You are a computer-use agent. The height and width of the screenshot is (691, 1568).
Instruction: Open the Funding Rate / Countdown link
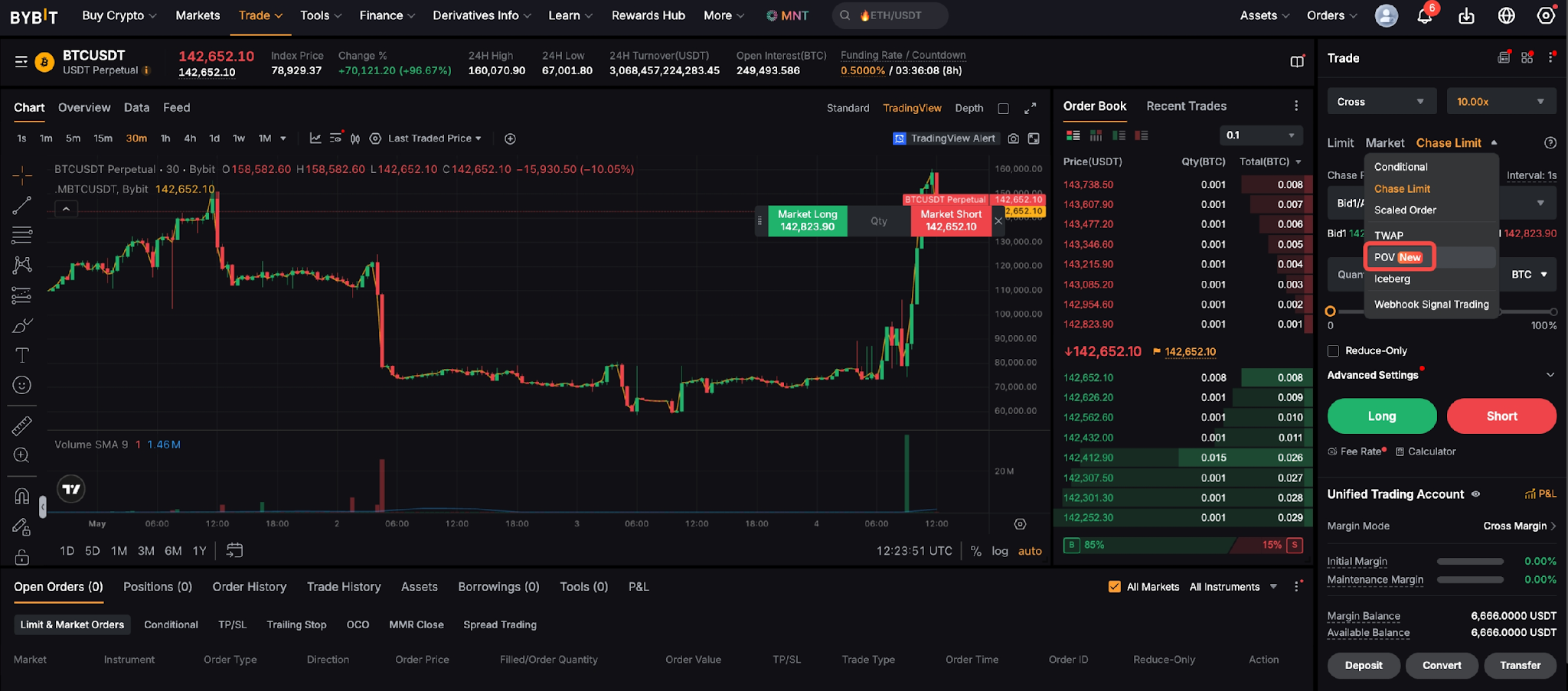(903, 55)
